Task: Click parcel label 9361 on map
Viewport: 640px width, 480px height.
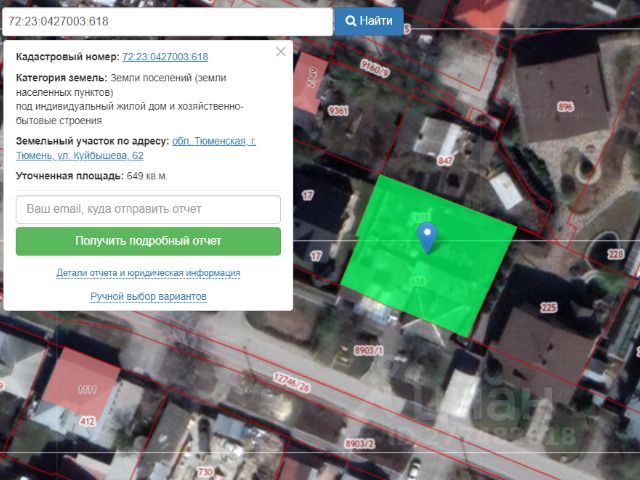Action: tap(337, 111)
